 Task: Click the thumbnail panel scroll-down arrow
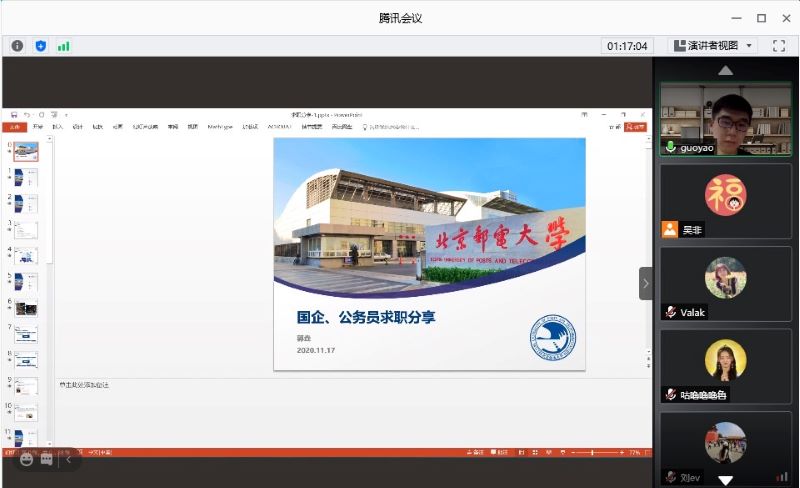point(49,443)
